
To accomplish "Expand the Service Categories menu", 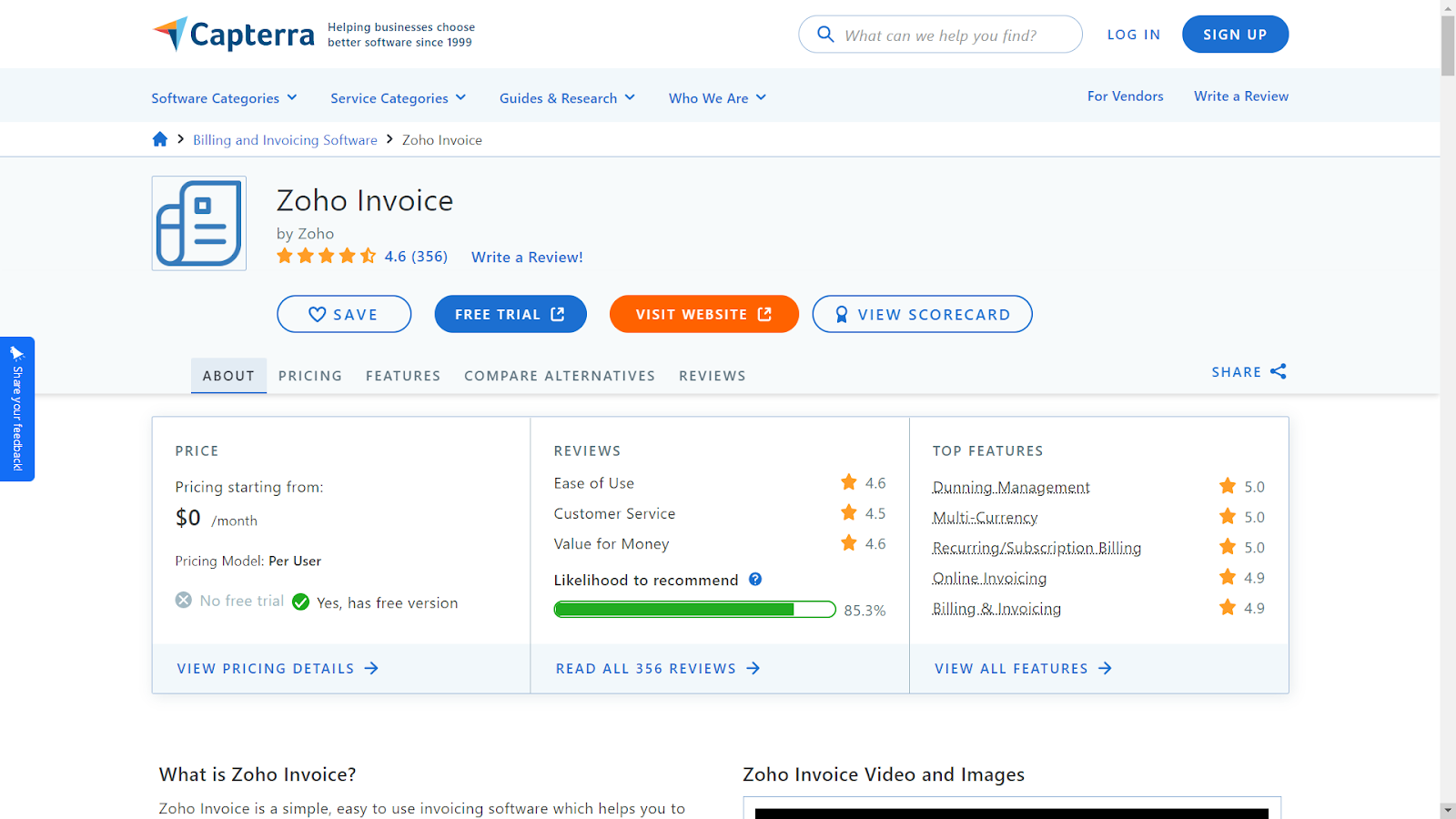I will point(398,98).
